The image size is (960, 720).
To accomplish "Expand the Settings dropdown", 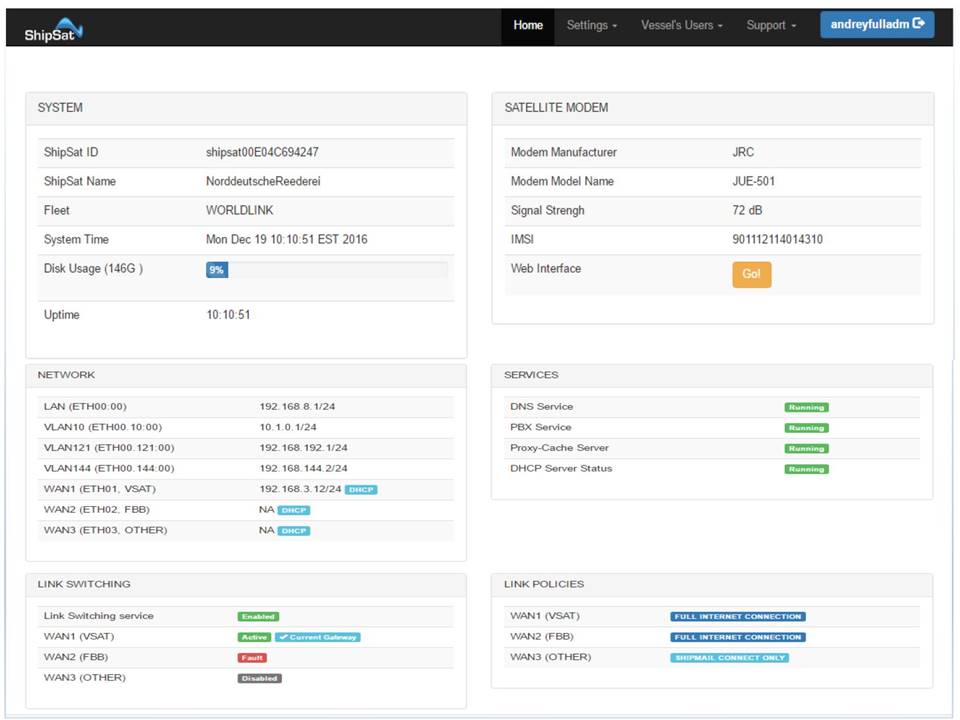I will [591, 25].
